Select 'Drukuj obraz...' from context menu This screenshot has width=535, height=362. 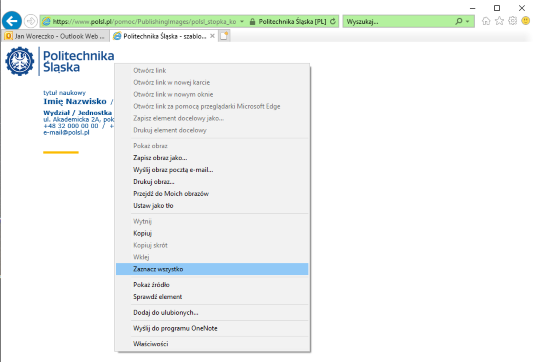(212, 182)
